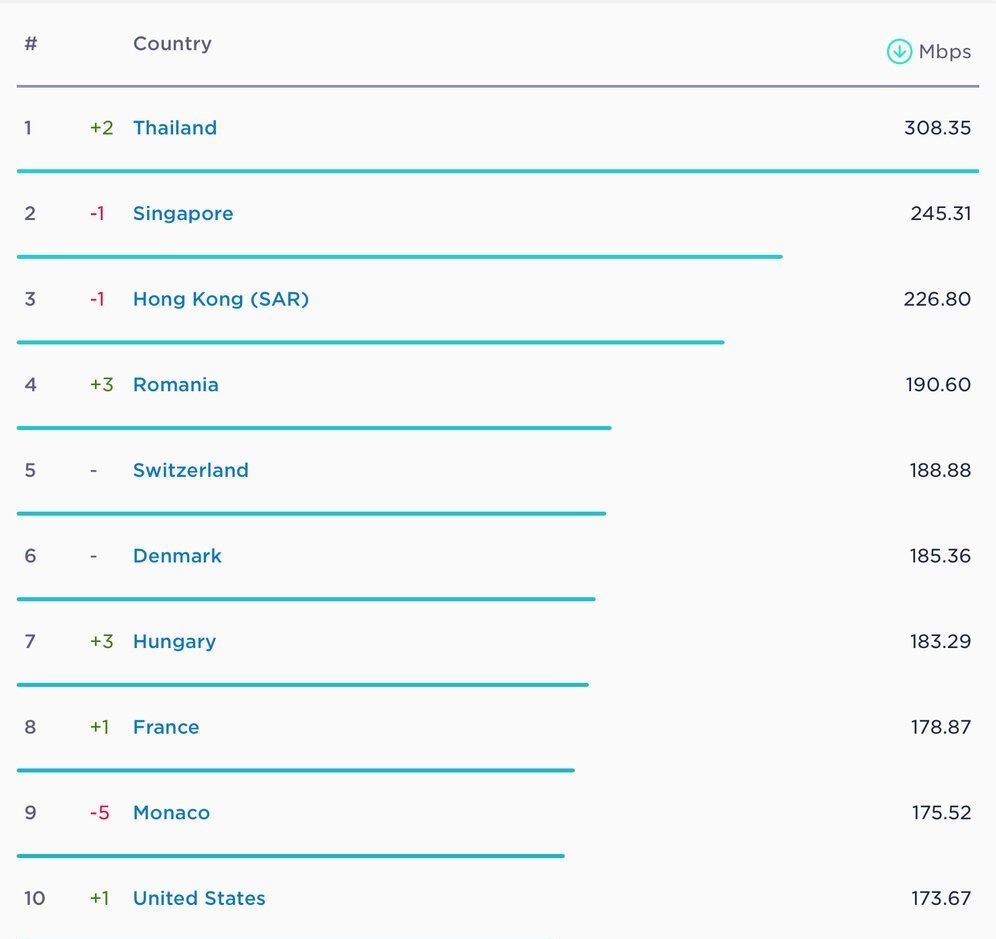Viewport: 996px width, 939px height.
Task: Click Thailand's 308.35 speed value
Action: pos(937,128)
